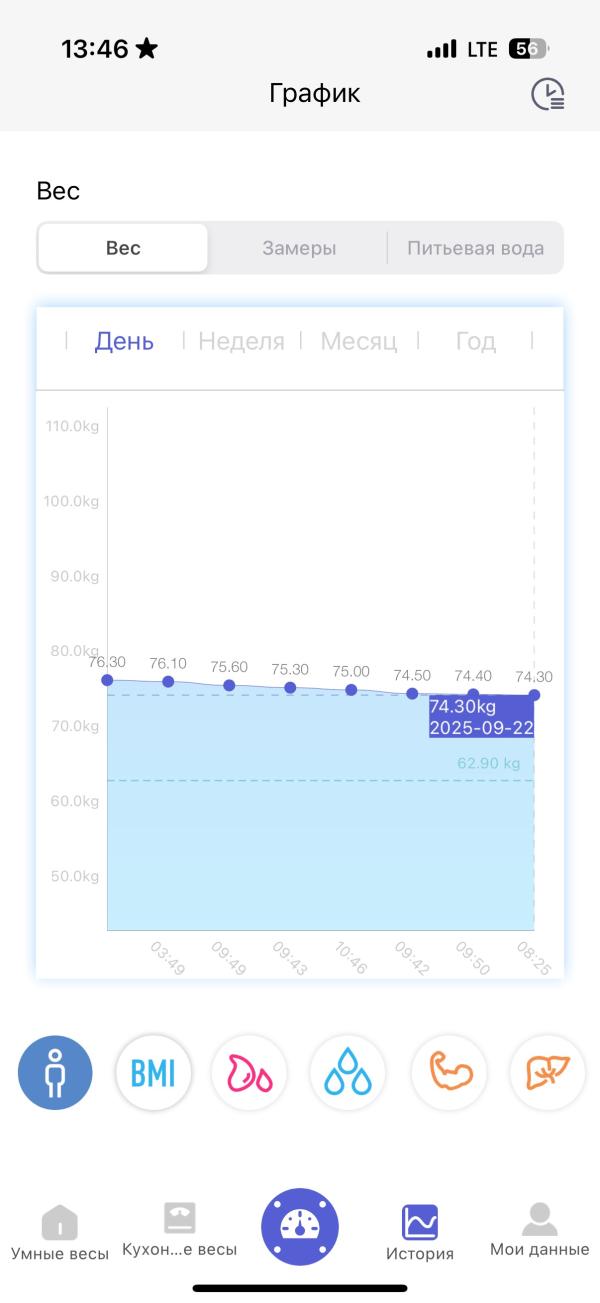This screenshot has height=1303, width=600.
Task: Select the blue water drops icon
Action: coord(347,1073)
